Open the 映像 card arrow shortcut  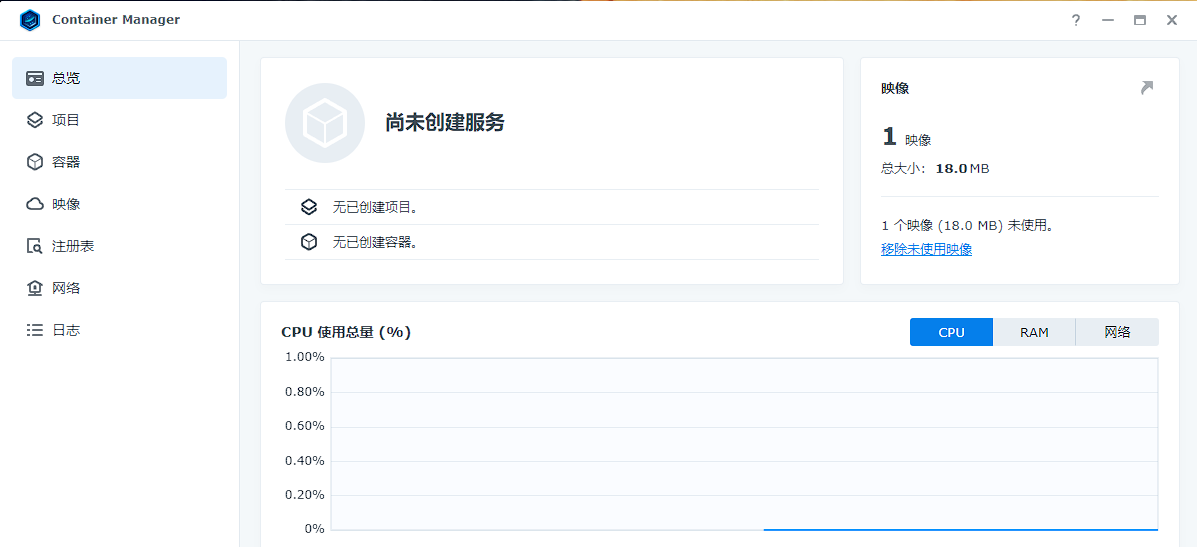coord(1147,88)
